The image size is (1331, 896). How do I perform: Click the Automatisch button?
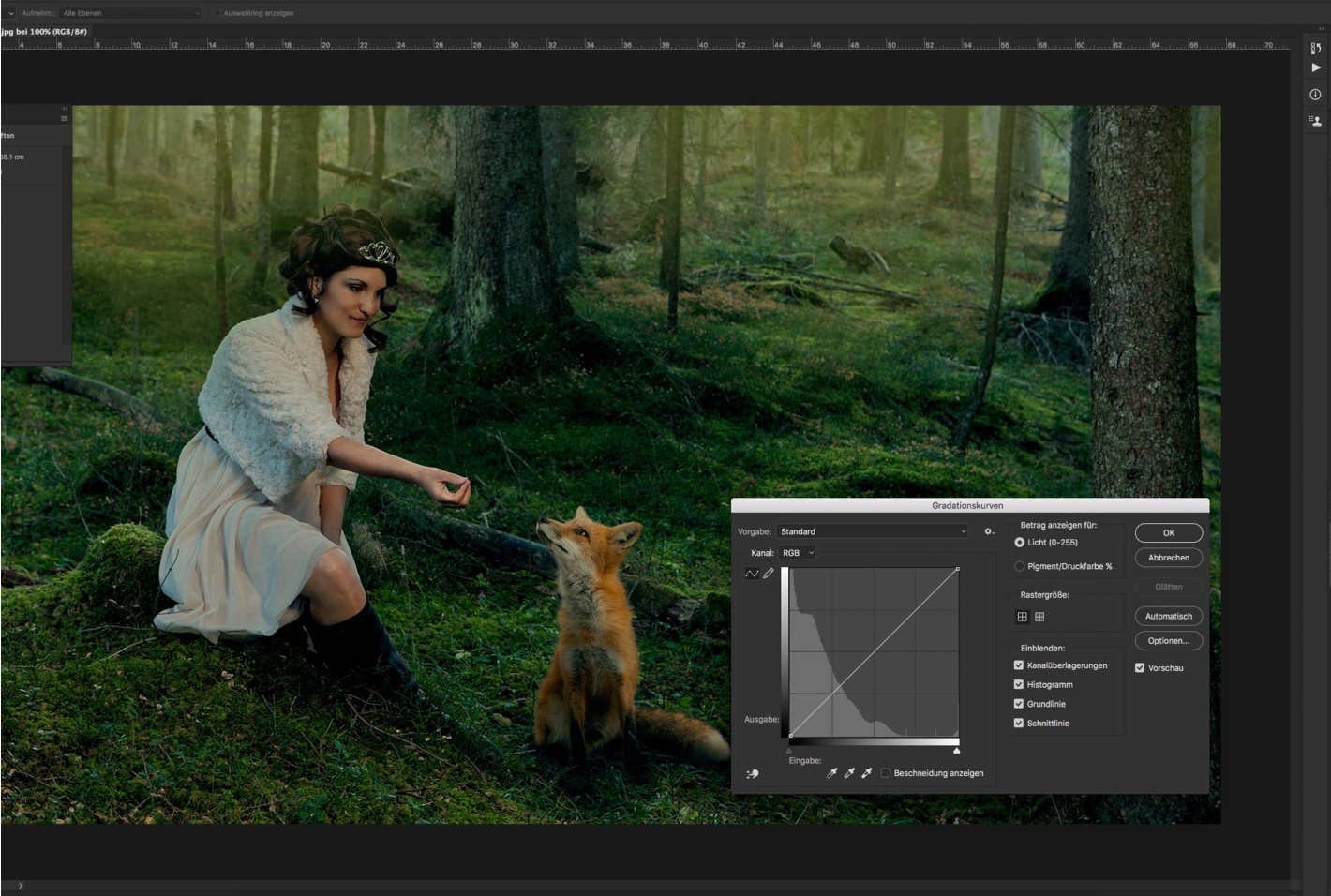click(1168, 617)
